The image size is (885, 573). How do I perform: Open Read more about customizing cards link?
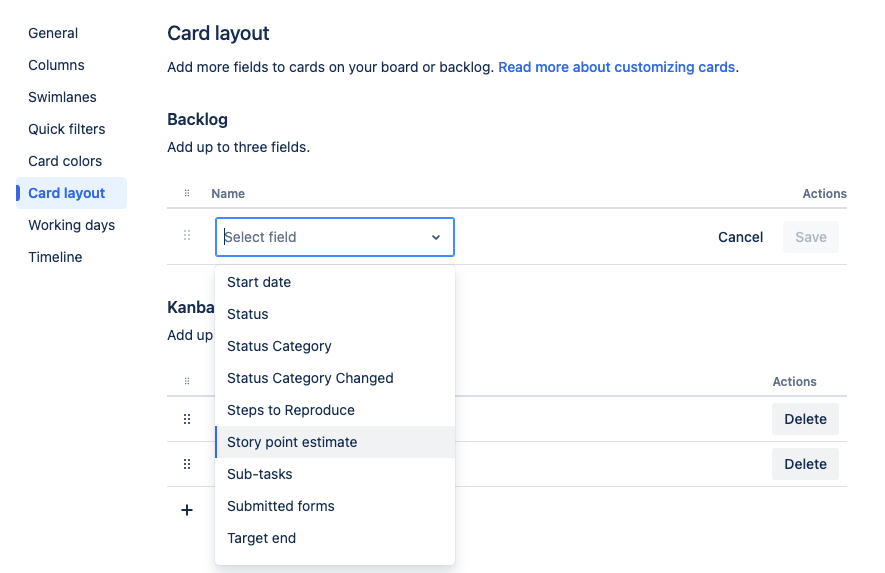click(617, 67)
